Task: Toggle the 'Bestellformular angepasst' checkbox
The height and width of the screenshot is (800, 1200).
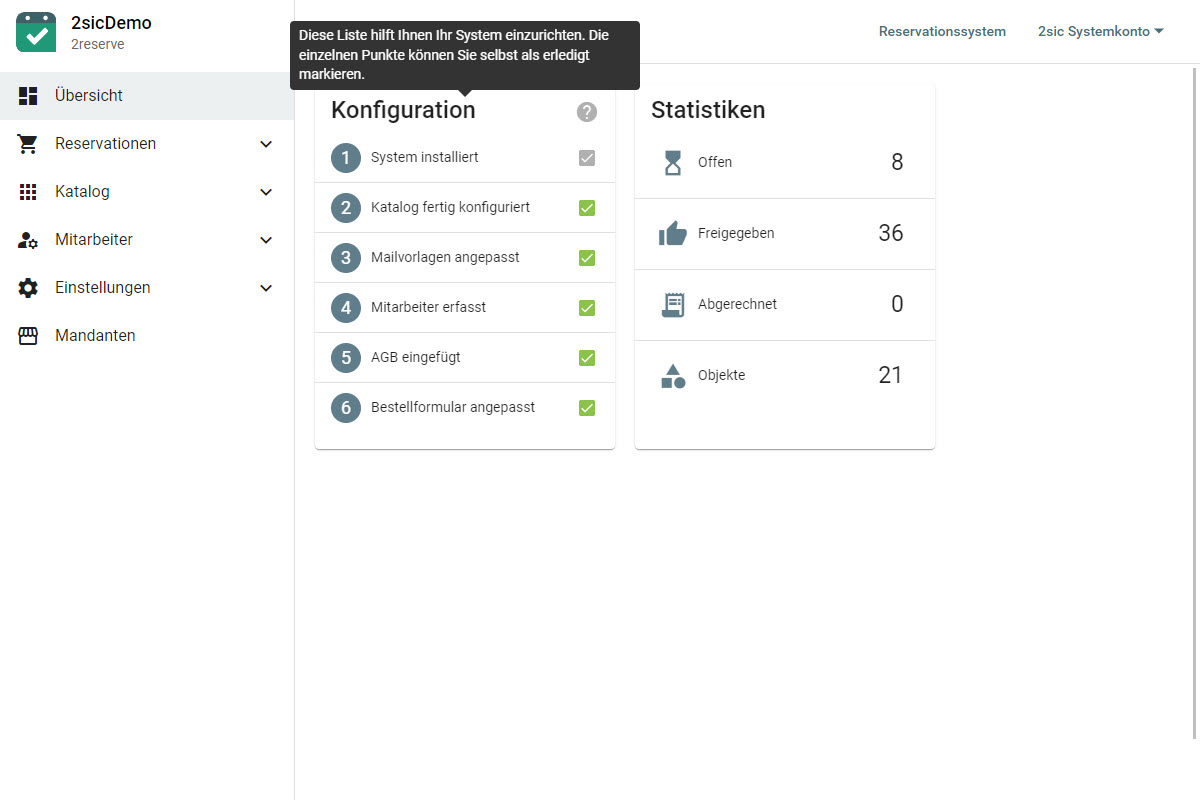Action: pos(587,408)
